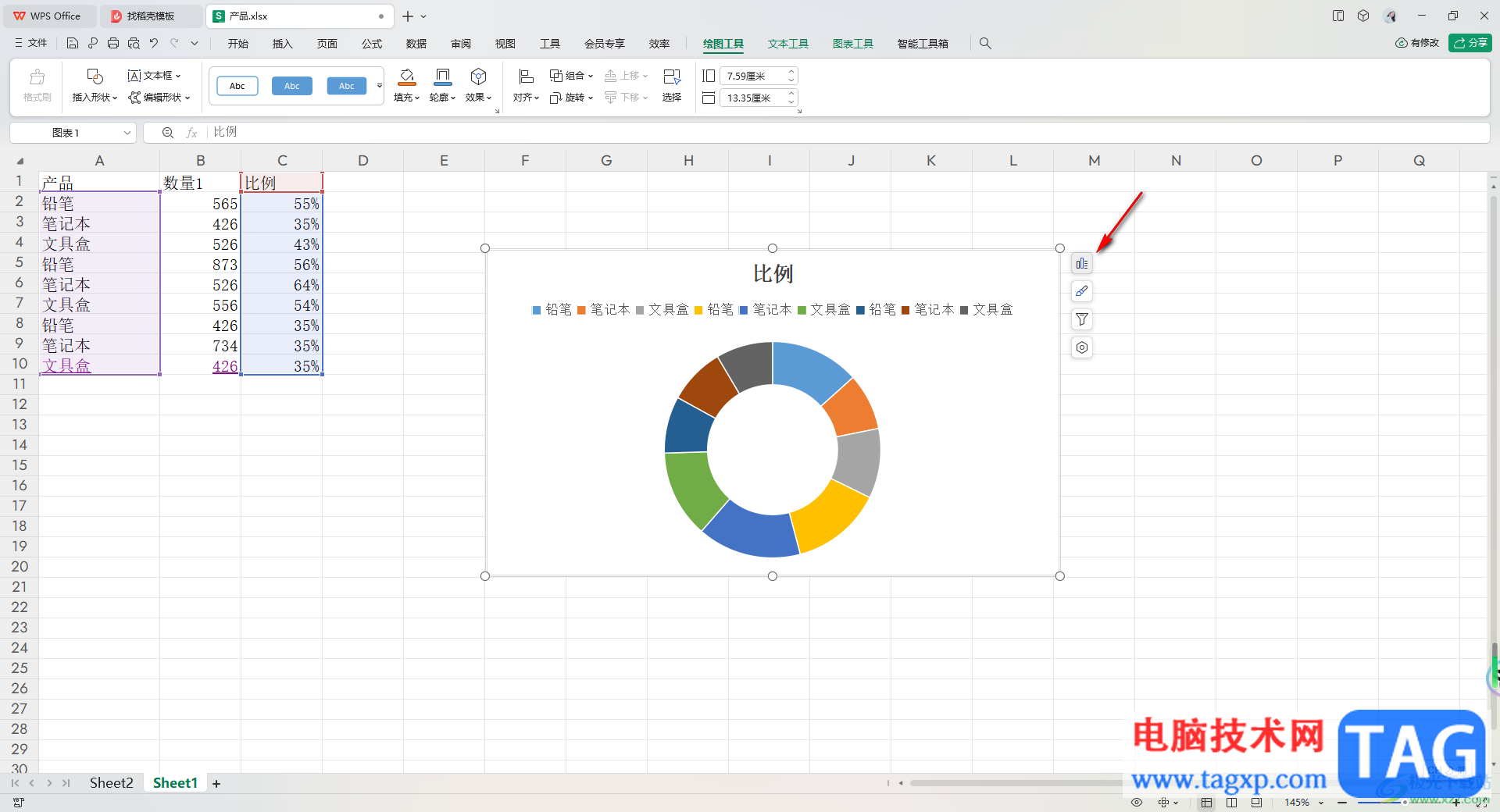Open the Group dropdown
The height and width of the screenshot is (812, 1500).
coord(591,76)
